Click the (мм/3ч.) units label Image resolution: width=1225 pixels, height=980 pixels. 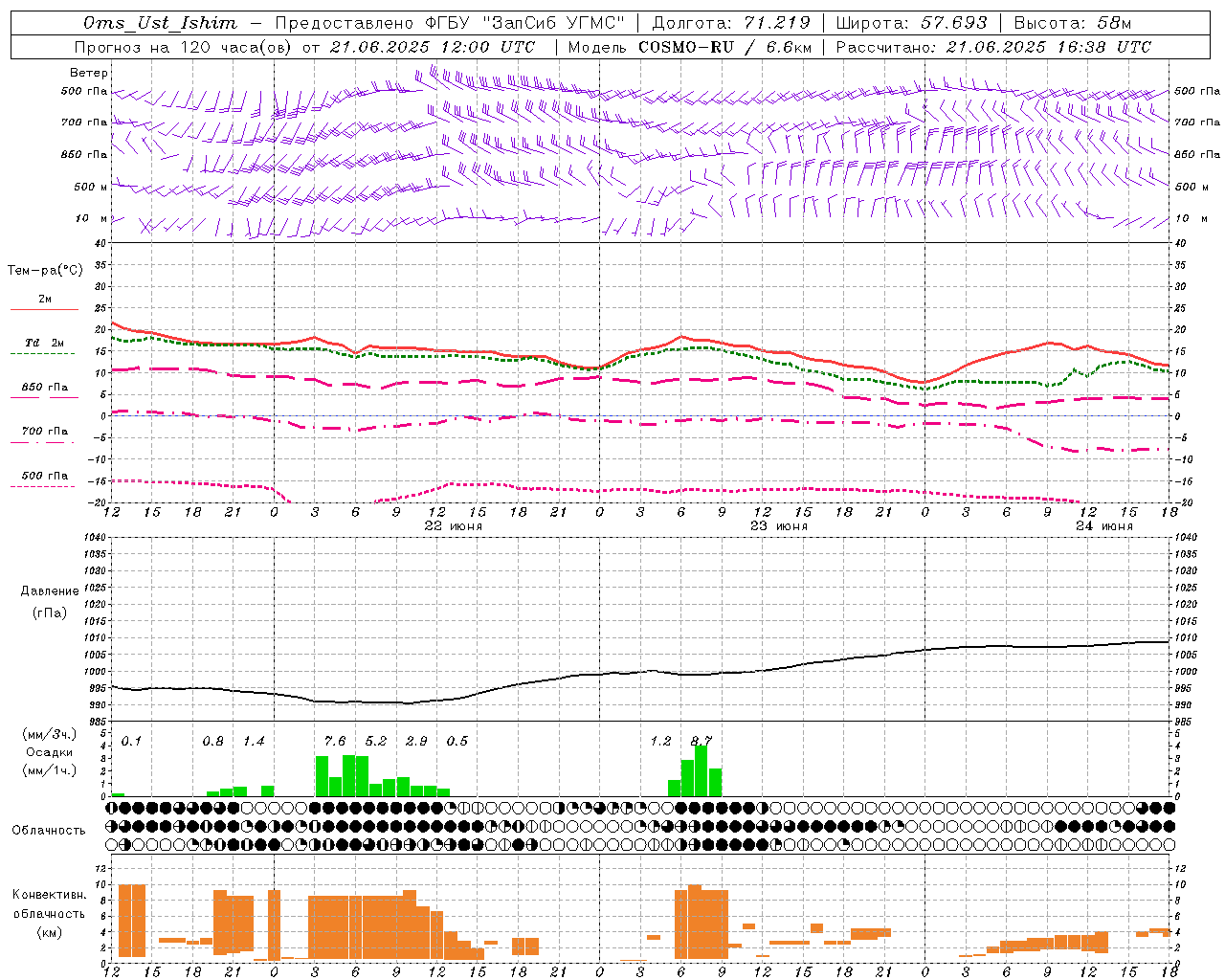(x=50, y=735)
